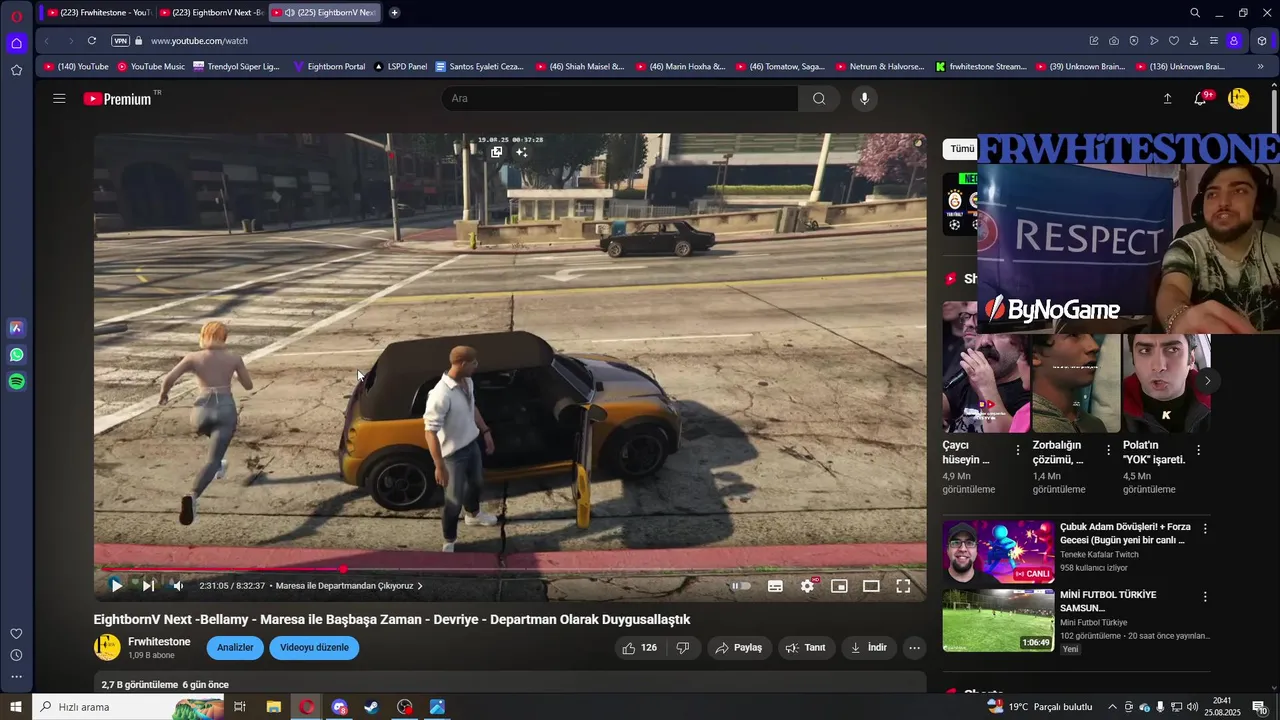Enter fullscreen mode
This screenshot has height=720, width=1280.
[903, 586]
